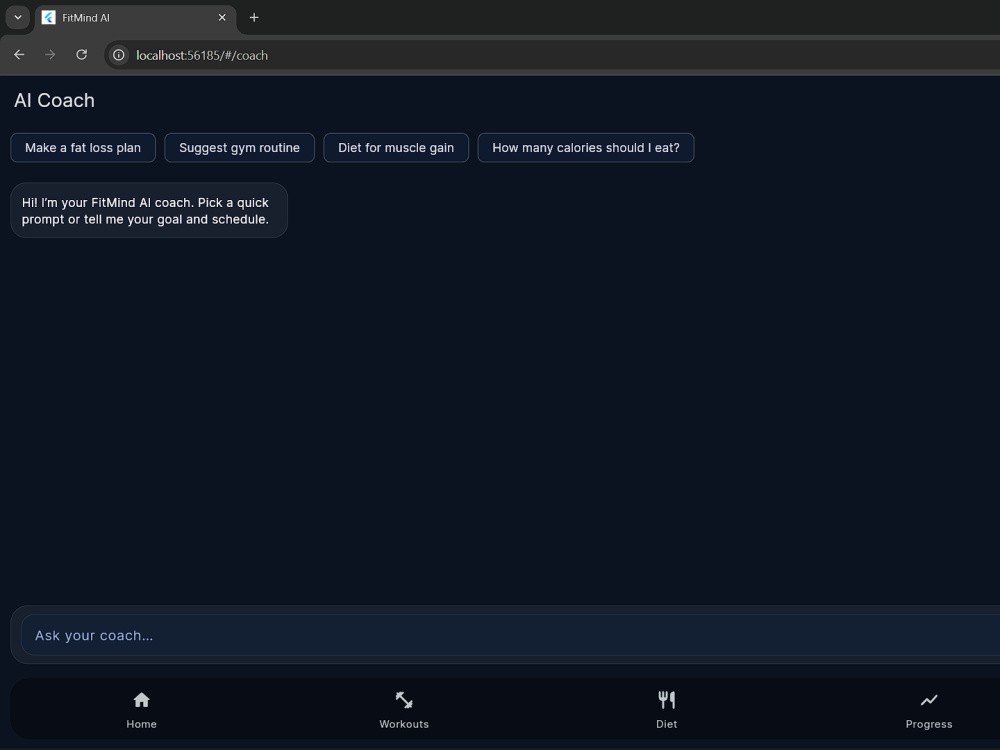Viewport: 1000px width, 750px height.
Task: Open the Diet fork and knife icon
Action: pos(666,700)
